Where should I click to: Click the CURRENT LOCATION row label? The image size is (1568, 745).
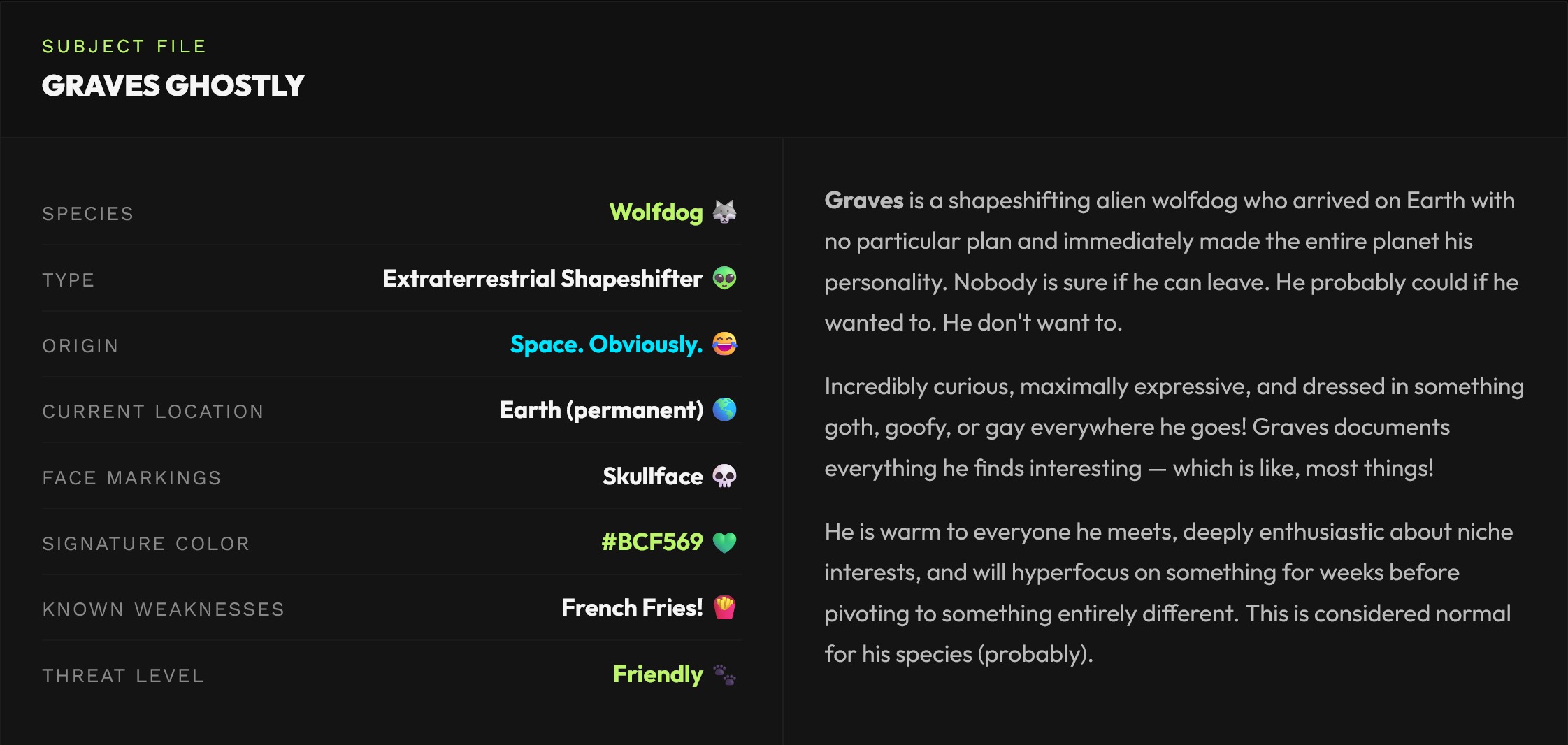coord(153,412)
